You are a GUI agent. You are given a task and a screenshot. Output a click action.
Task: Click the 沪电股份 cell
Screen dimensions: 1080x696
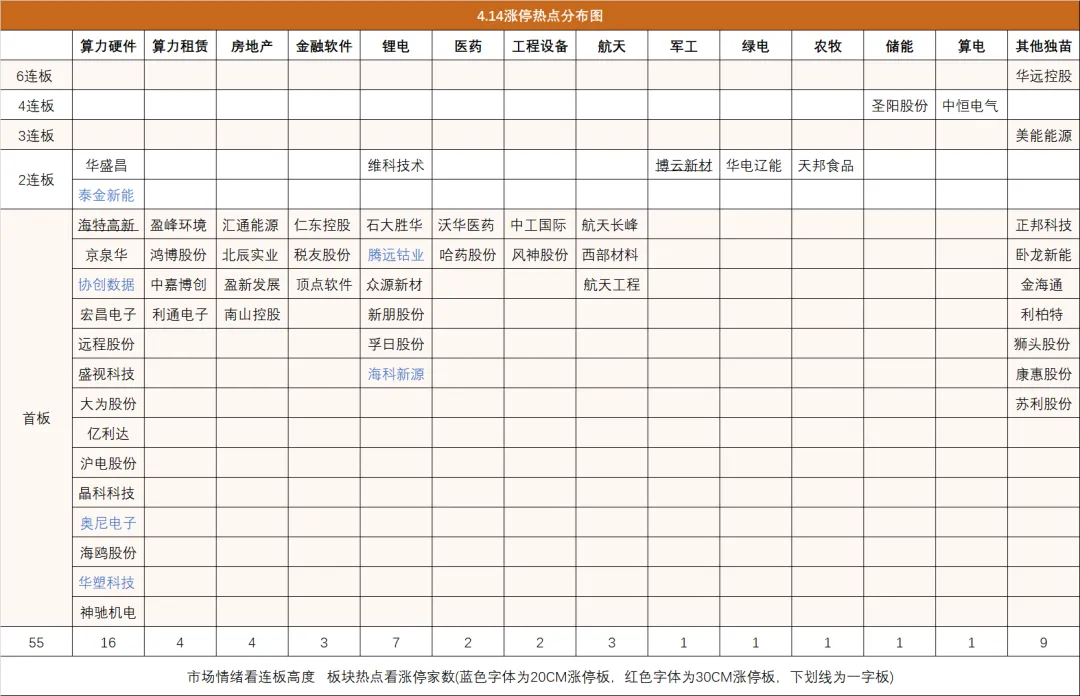(x=108, y=463)
